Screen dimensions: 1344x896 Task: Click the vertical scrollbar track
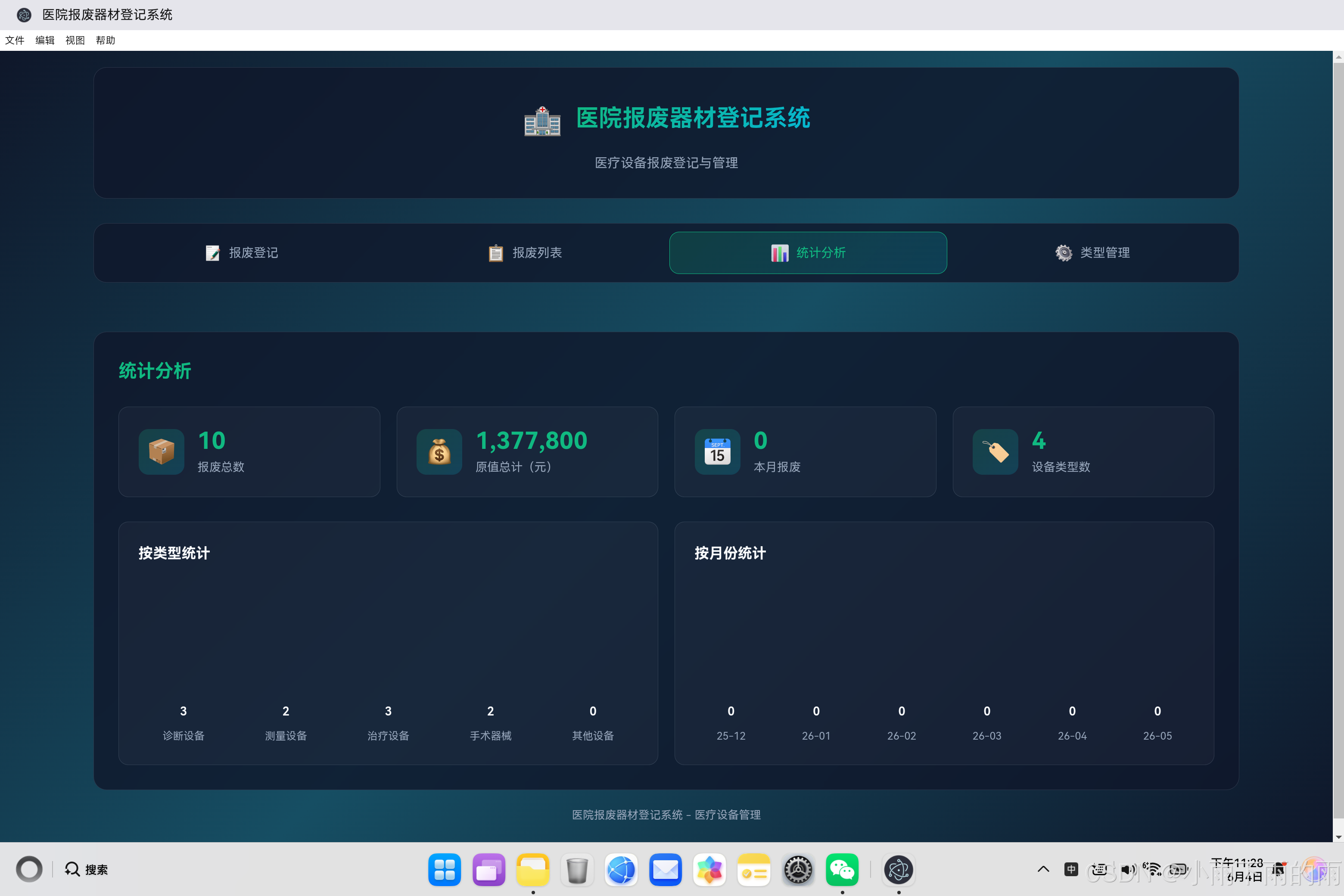[x=1338, y=446]
